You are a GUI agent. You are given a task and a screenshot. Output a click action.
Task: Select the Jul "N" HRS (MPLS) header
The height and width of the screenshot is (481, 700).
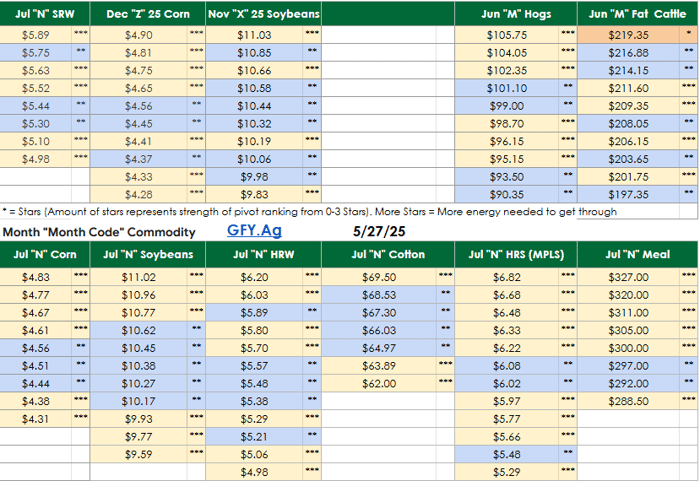(x=515, y=254)
